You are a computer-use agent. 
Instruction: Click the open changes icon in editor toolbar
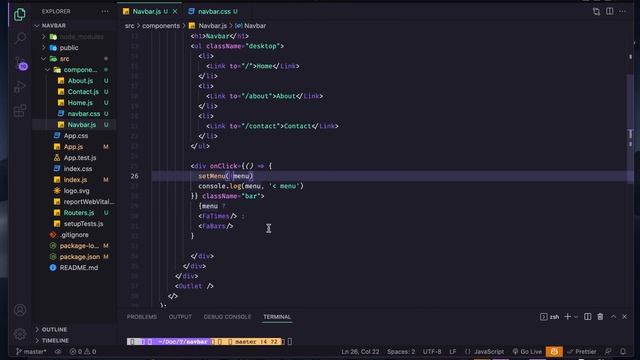point(596,11)
